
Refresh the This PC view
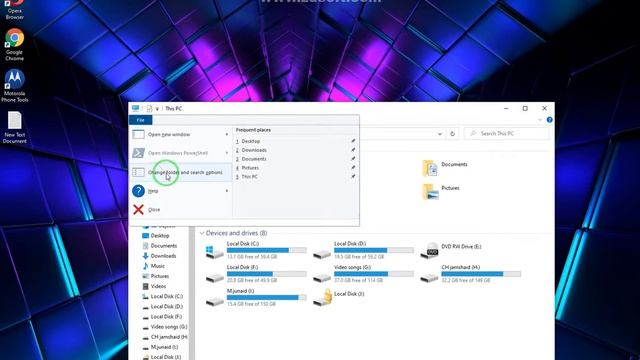point(452,134)
